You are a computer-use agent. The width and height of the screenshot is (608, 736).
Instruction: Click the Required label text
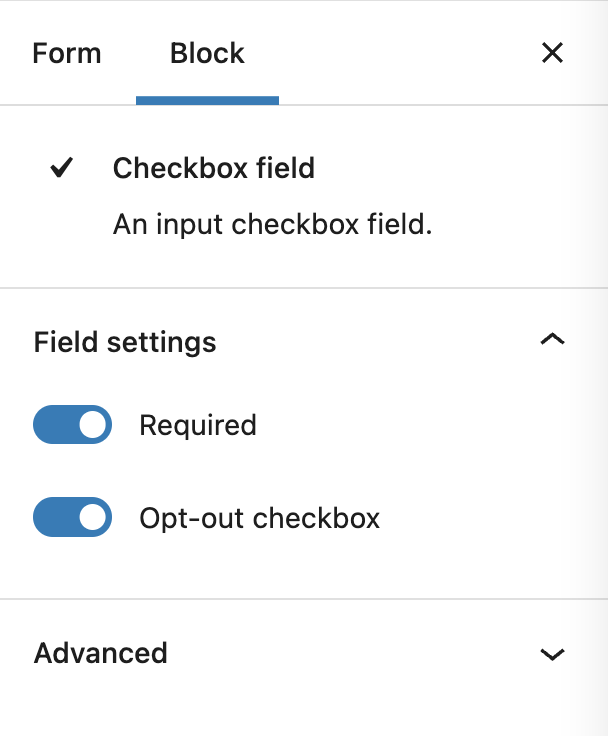coord(198,425)
